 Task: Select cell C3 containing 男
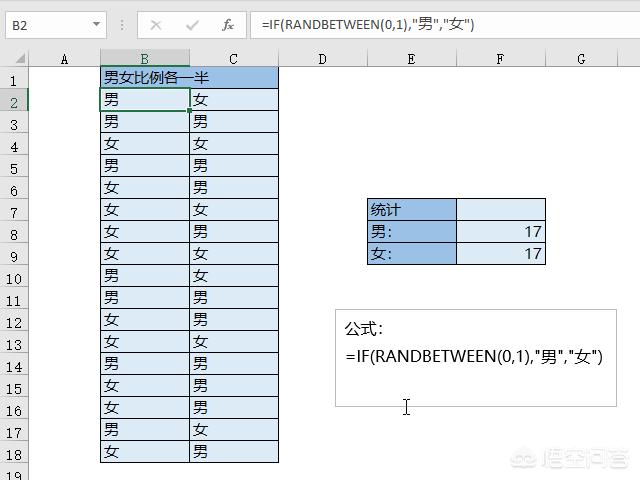click(234, 122)
